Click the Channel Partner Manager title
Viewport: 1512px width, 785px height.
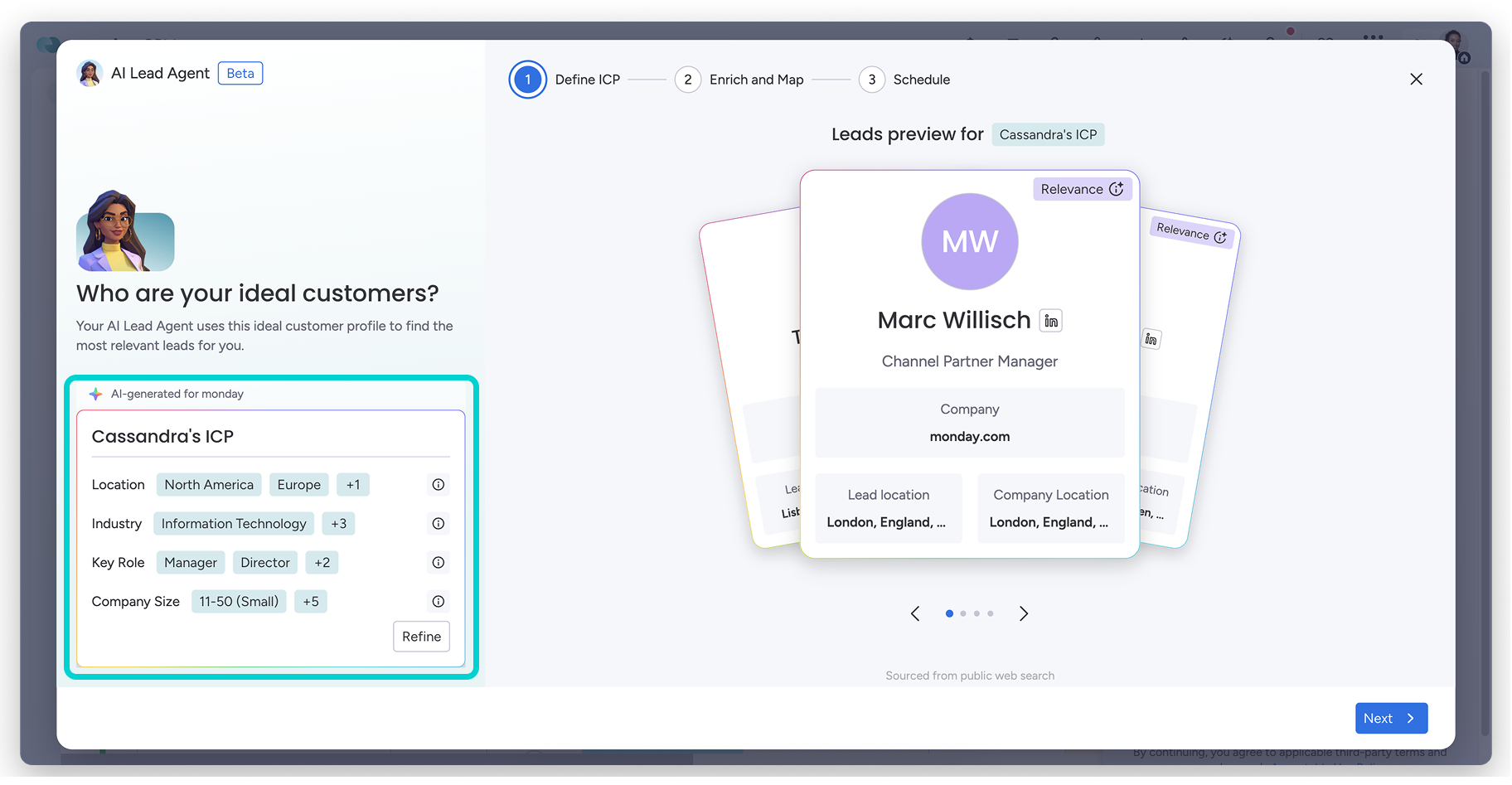(x=970, y=362)
